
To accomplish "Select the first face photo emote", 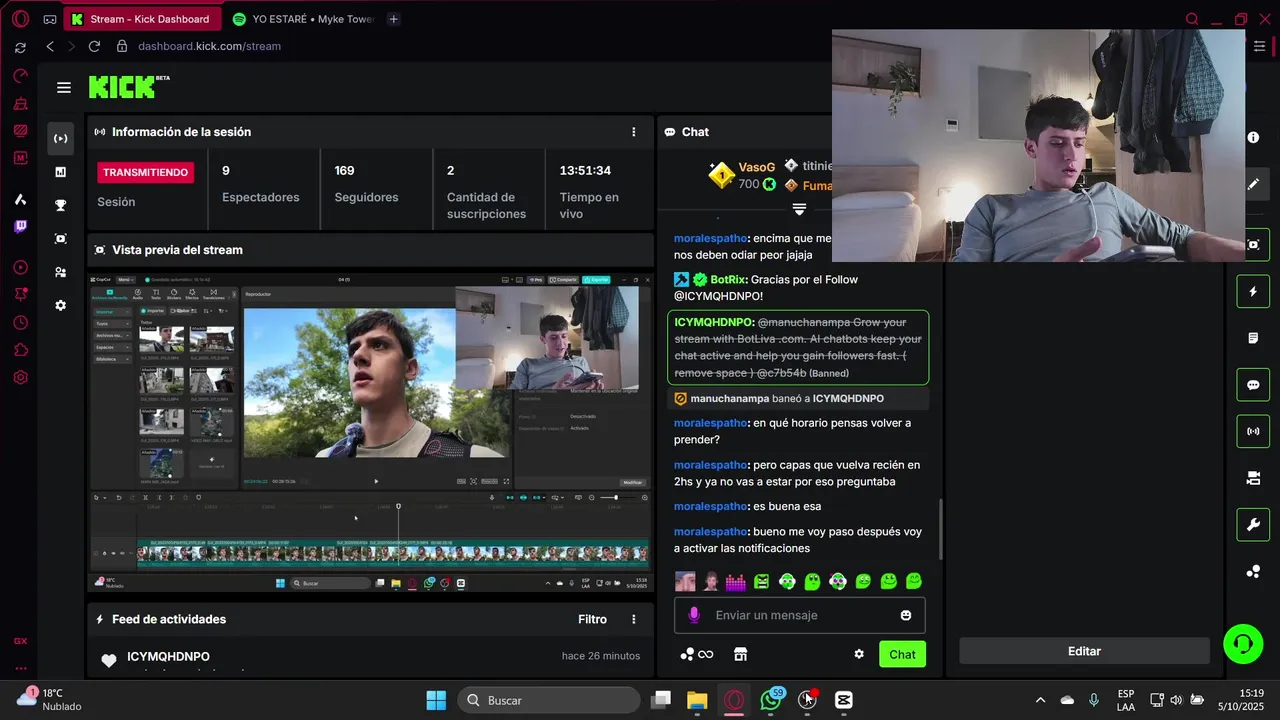I will pos(685,581).
